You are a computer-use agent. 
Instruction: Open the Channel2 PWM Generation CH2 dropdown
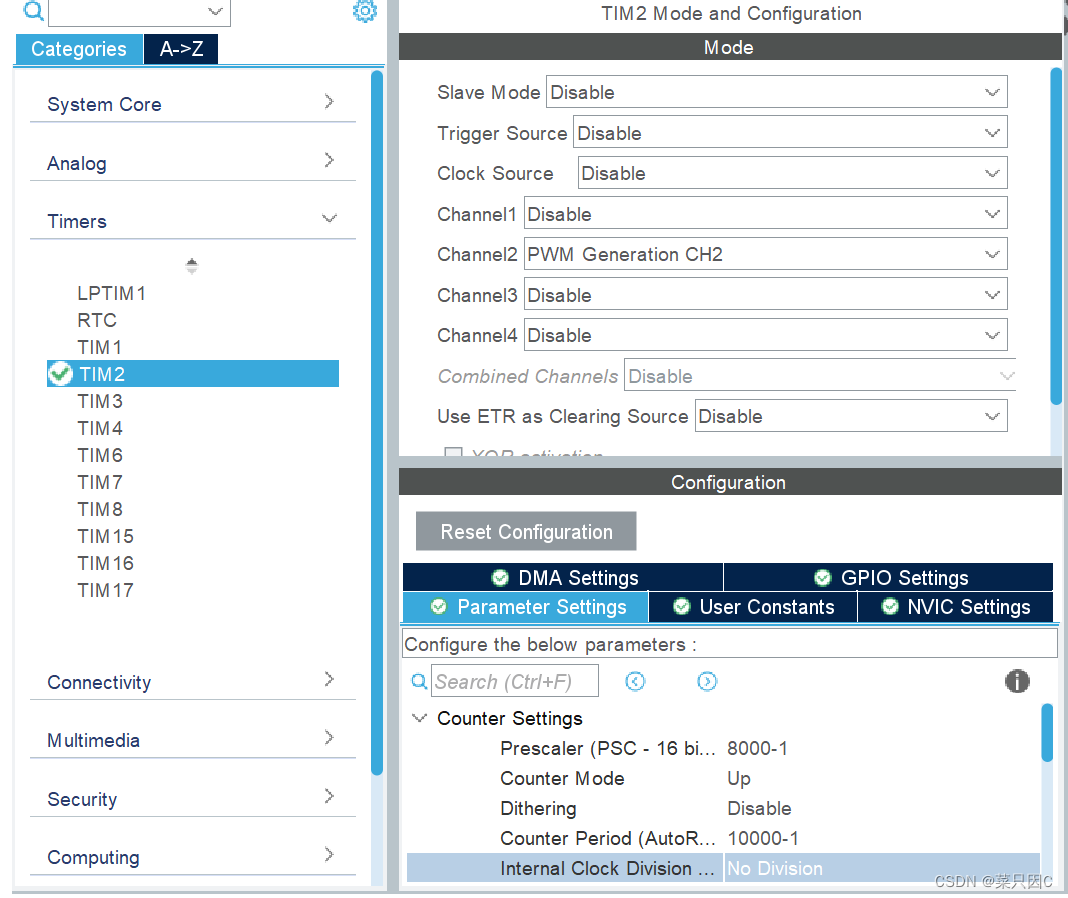766,254
